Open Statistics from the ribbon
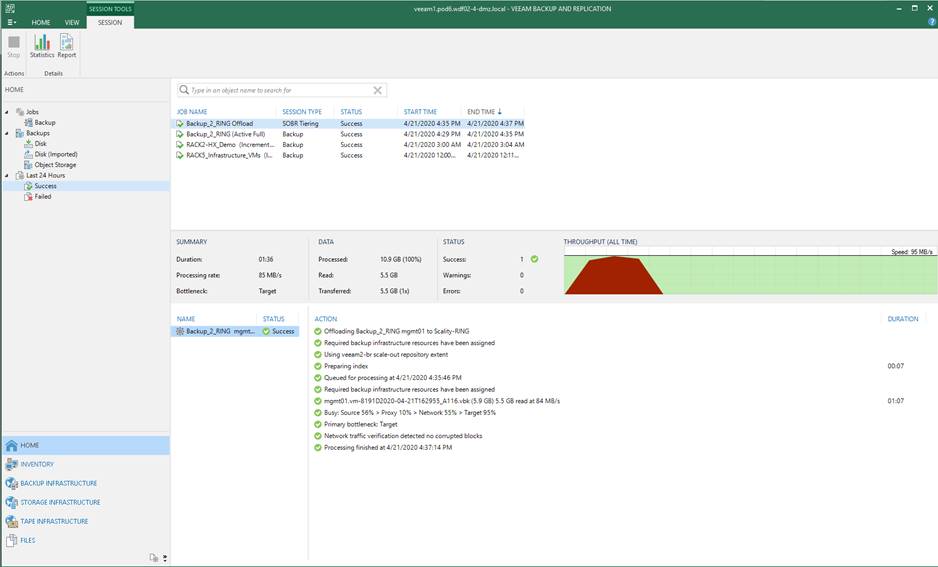The image size is (938, 567). [42, 46]
